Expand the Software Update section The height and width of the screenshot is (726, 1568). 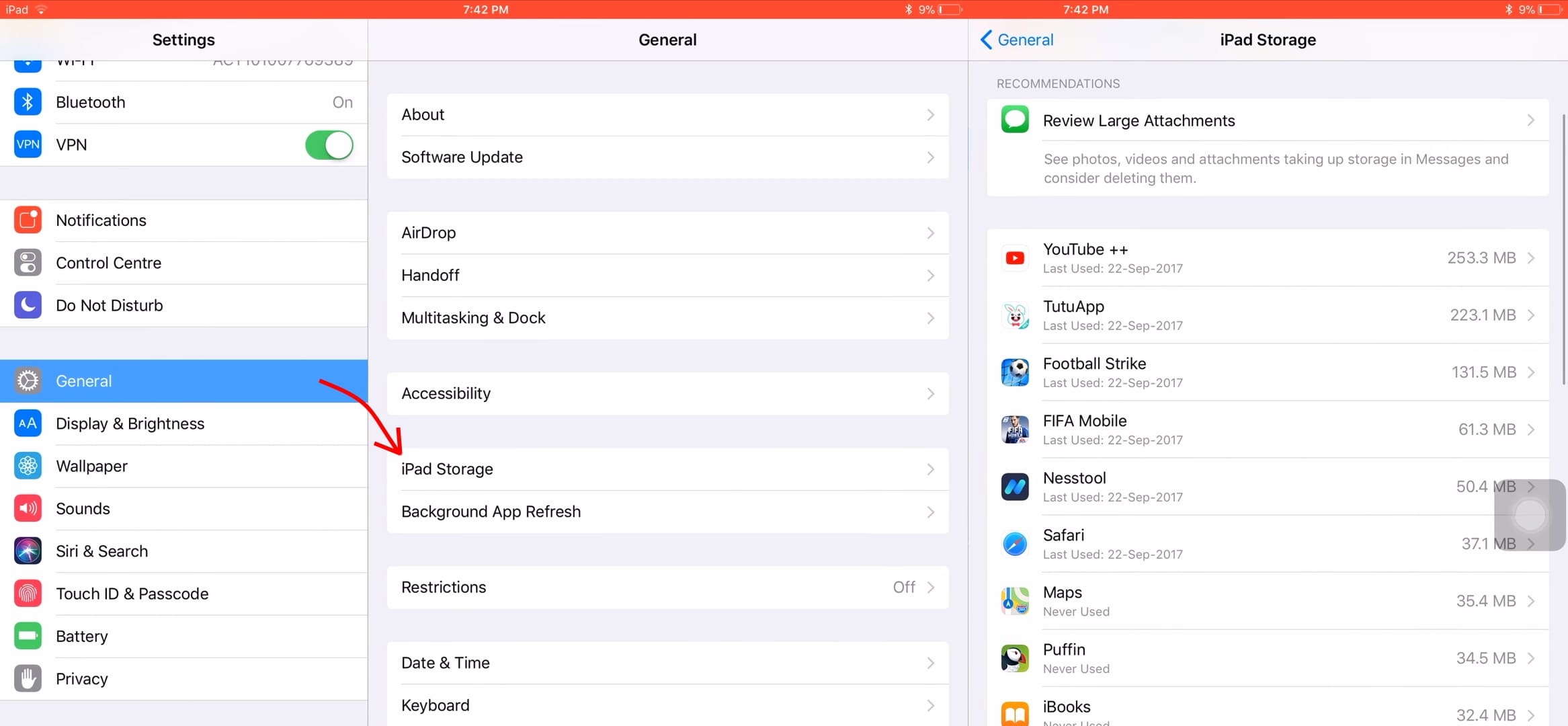(668, 156)
